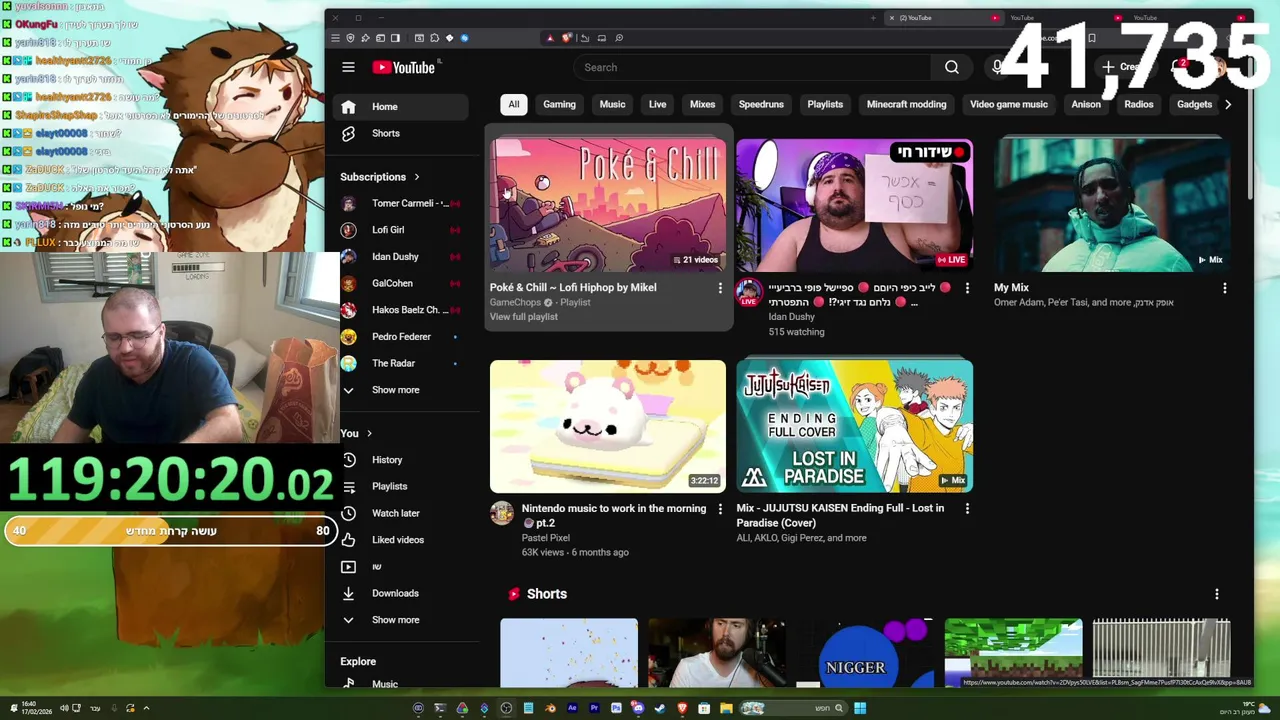Click the YouTube logo
Screen dimensions: 1280x720
point(404,67)
